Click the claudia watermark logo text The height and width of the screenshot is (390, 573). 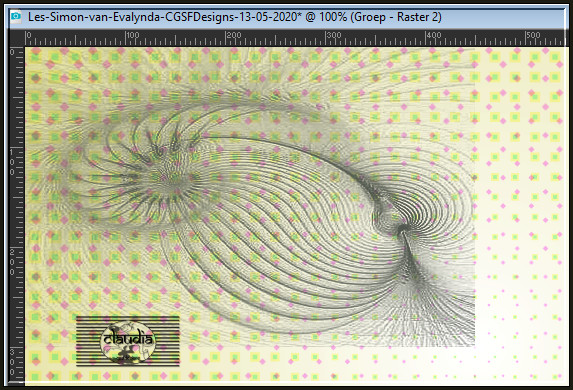pyautogui.click(x=128, y=339)
